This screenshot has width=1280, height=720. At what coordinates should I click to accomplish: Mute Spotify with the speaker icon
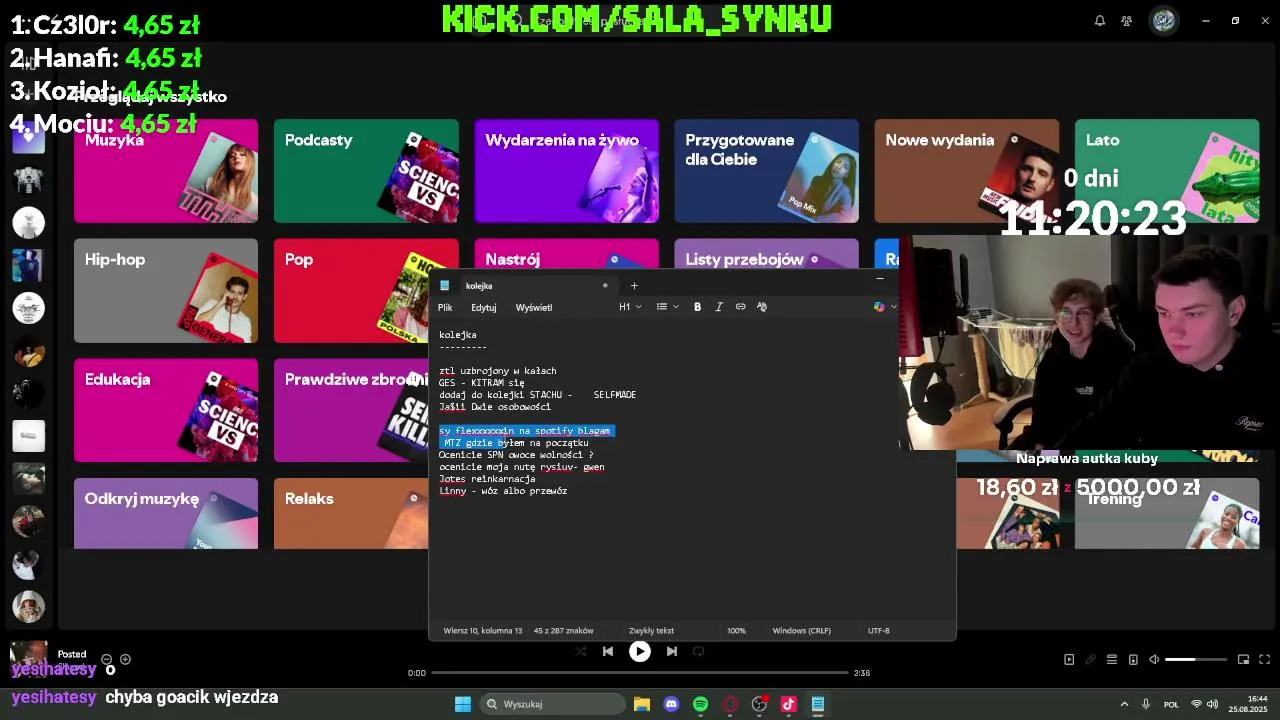(x=1154, y=660)
